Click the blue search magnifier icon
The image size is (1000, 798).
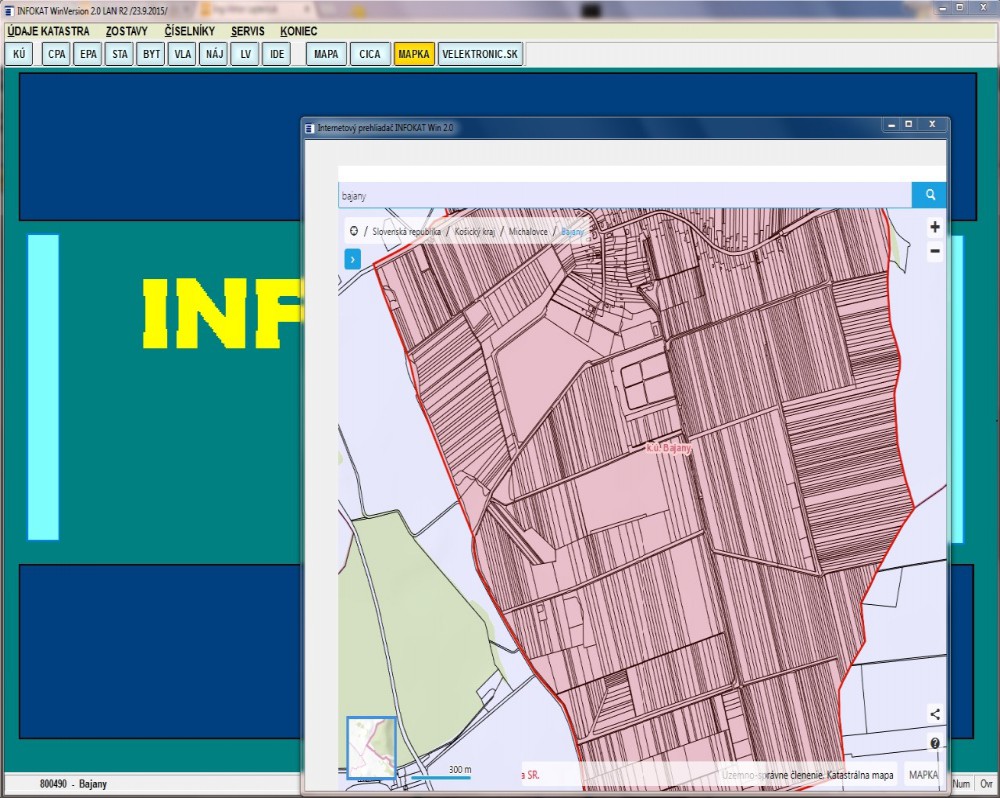tap(929, 195)
